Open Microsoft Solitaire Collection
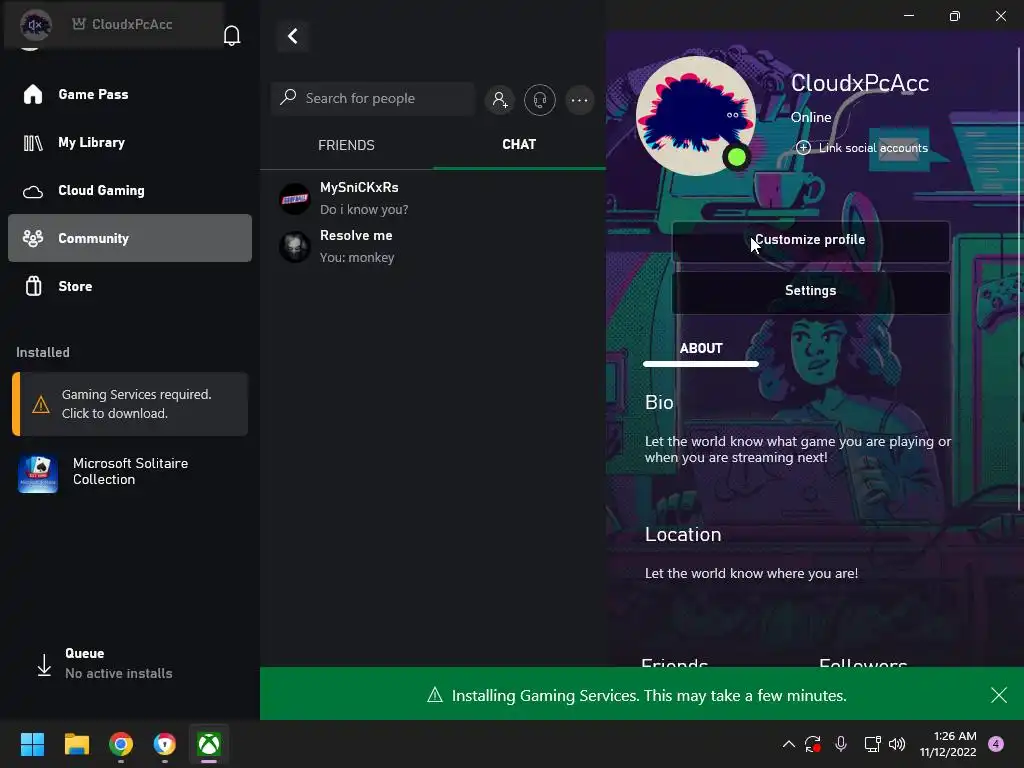The image size is (1024, 768). coord(130,472)
